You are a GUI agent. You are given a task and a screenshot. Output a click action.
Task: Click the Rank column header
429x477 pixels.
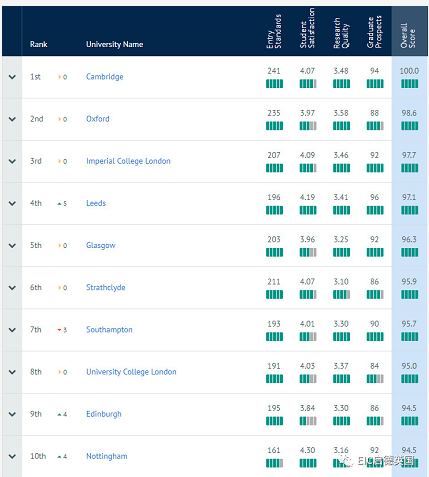pos(39,44)
